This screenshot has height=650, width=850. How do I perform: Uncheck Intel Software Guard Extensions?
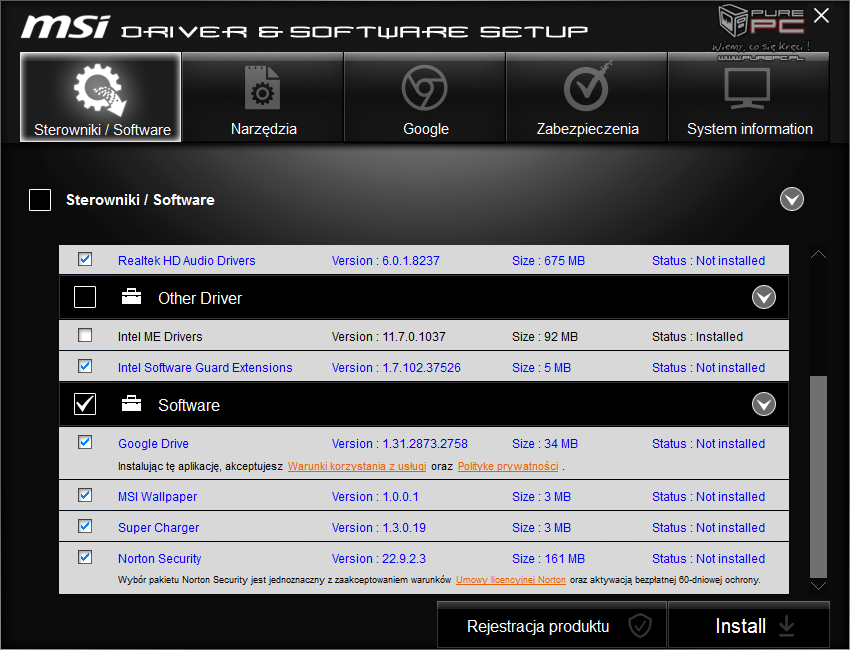tap(85, 366)
